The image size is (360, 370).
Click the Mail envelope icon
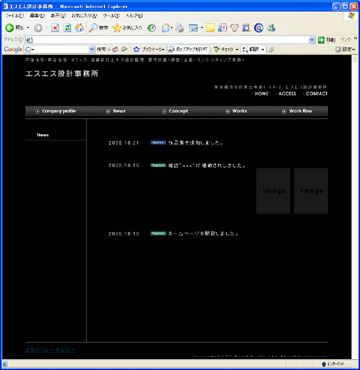coord(165,28)
